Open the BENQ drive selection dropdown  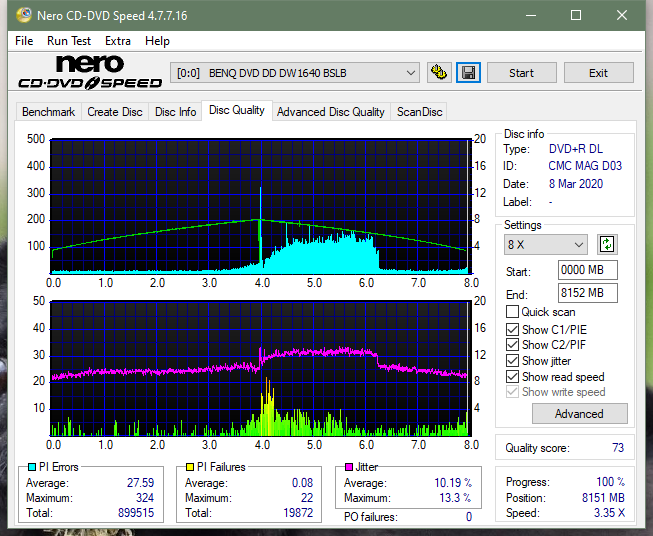point(294,73)
